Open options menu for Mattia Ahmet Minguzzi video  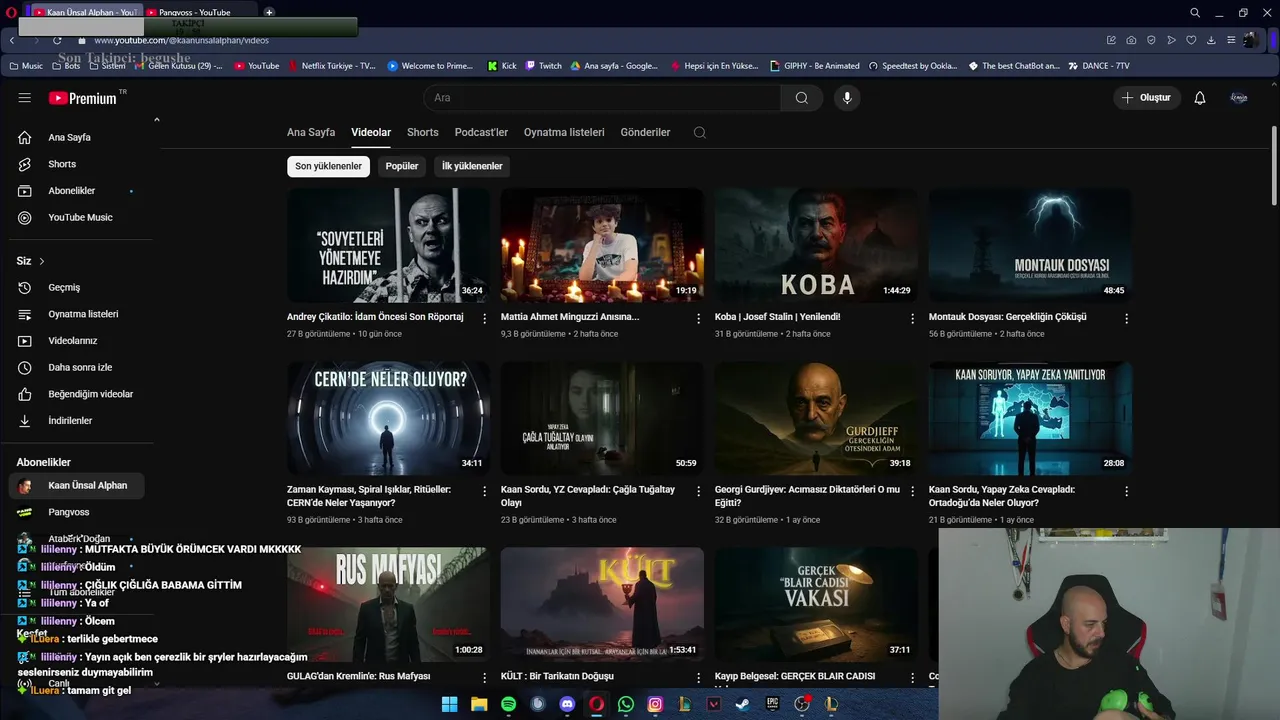[x=699, y=318]
